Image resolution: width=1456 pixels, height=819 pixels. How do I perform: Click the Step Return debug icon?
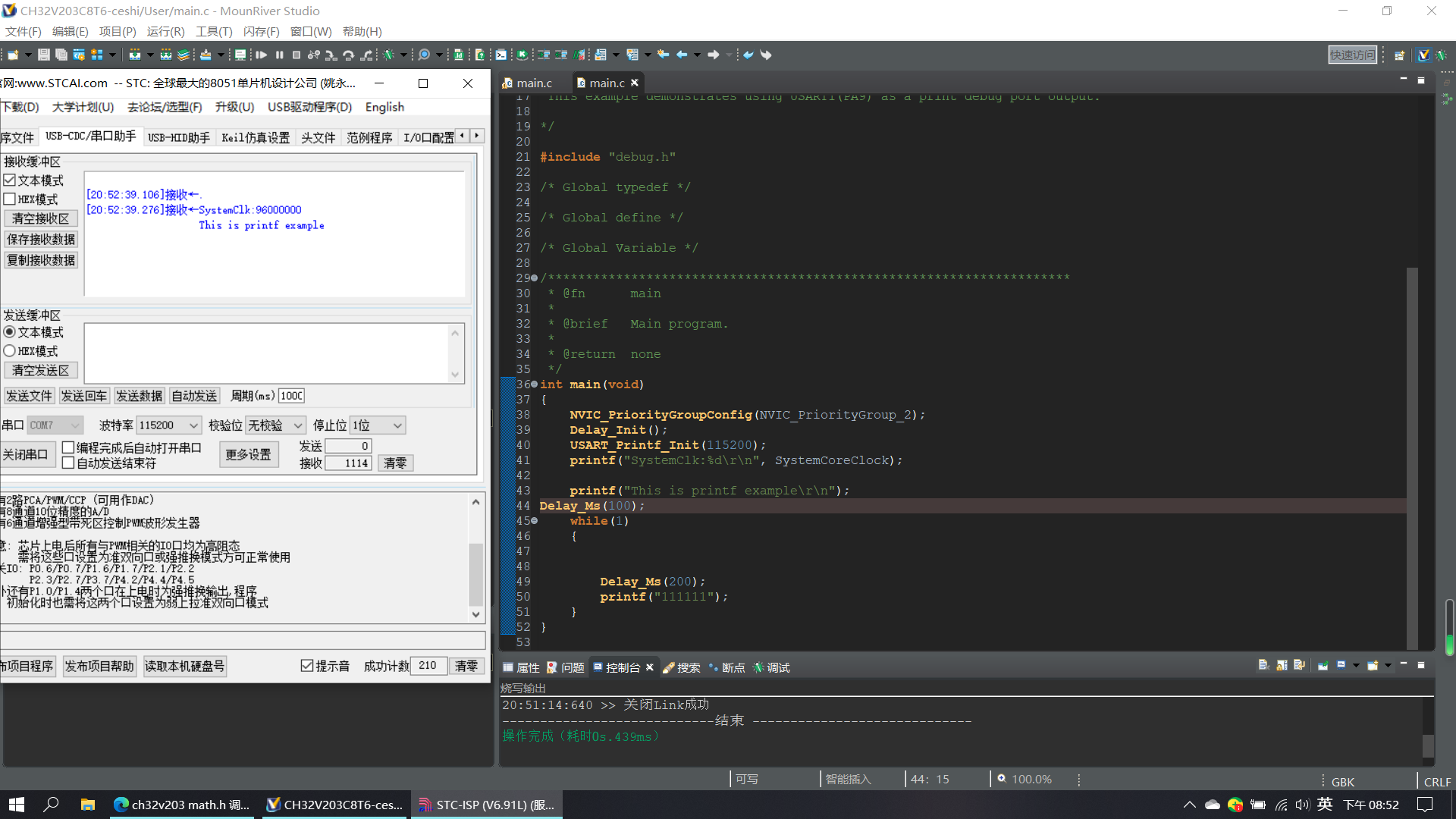coord(366,55)
